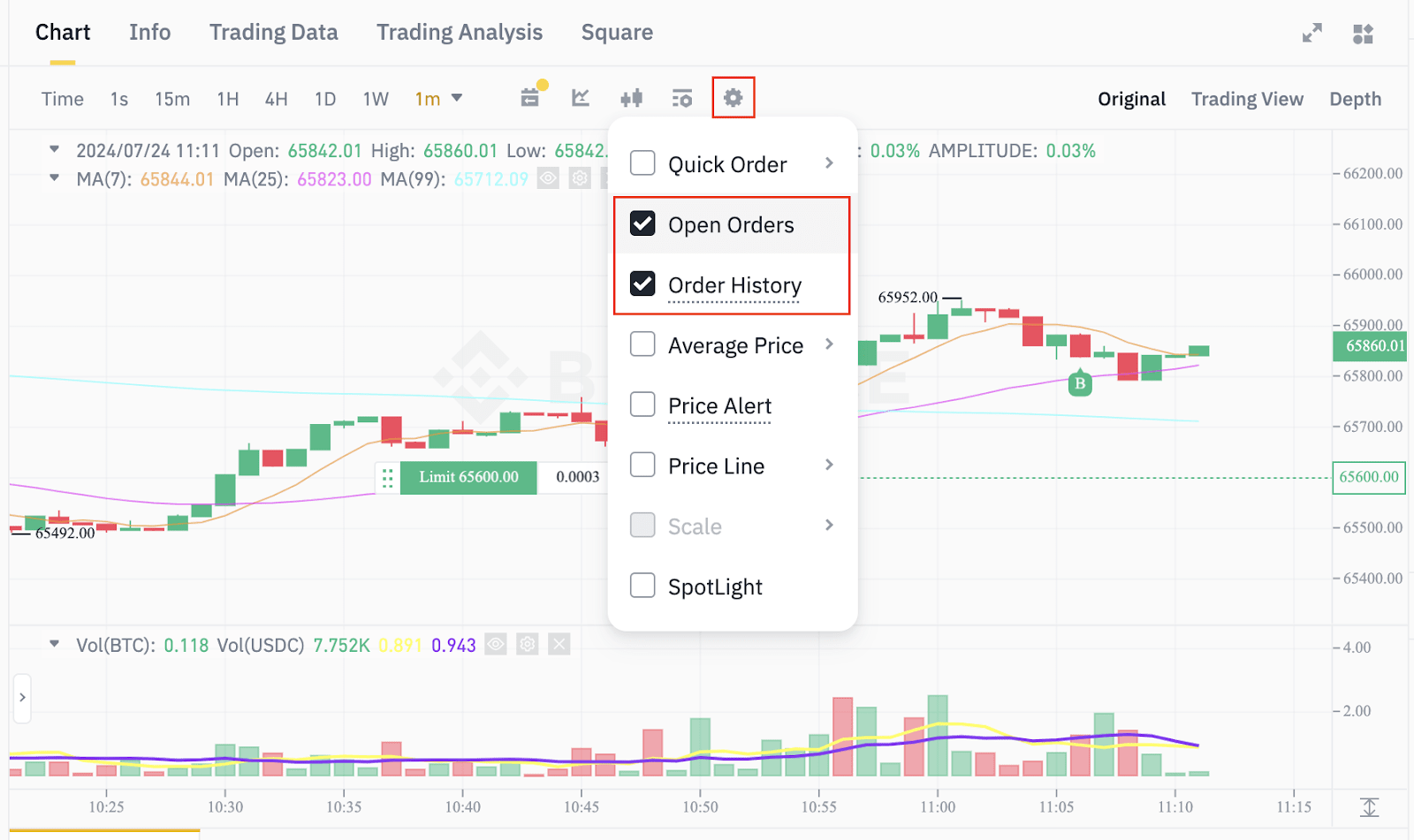Viewport: 1414px width, 840px height.
Task: Collapse the MA indicator legend triangle
Action: 55,178
